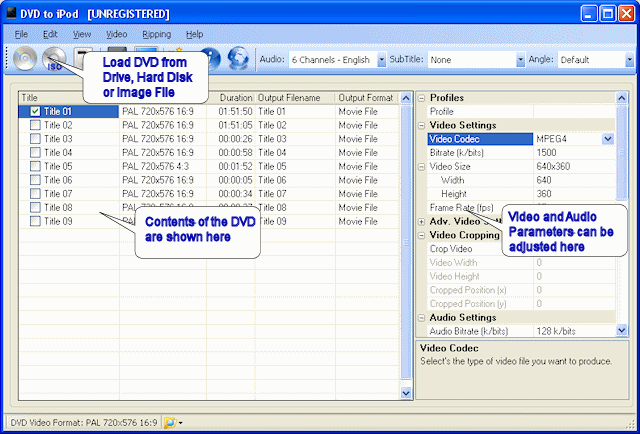
Task: Open the File menu
Action: coord(21,34)
